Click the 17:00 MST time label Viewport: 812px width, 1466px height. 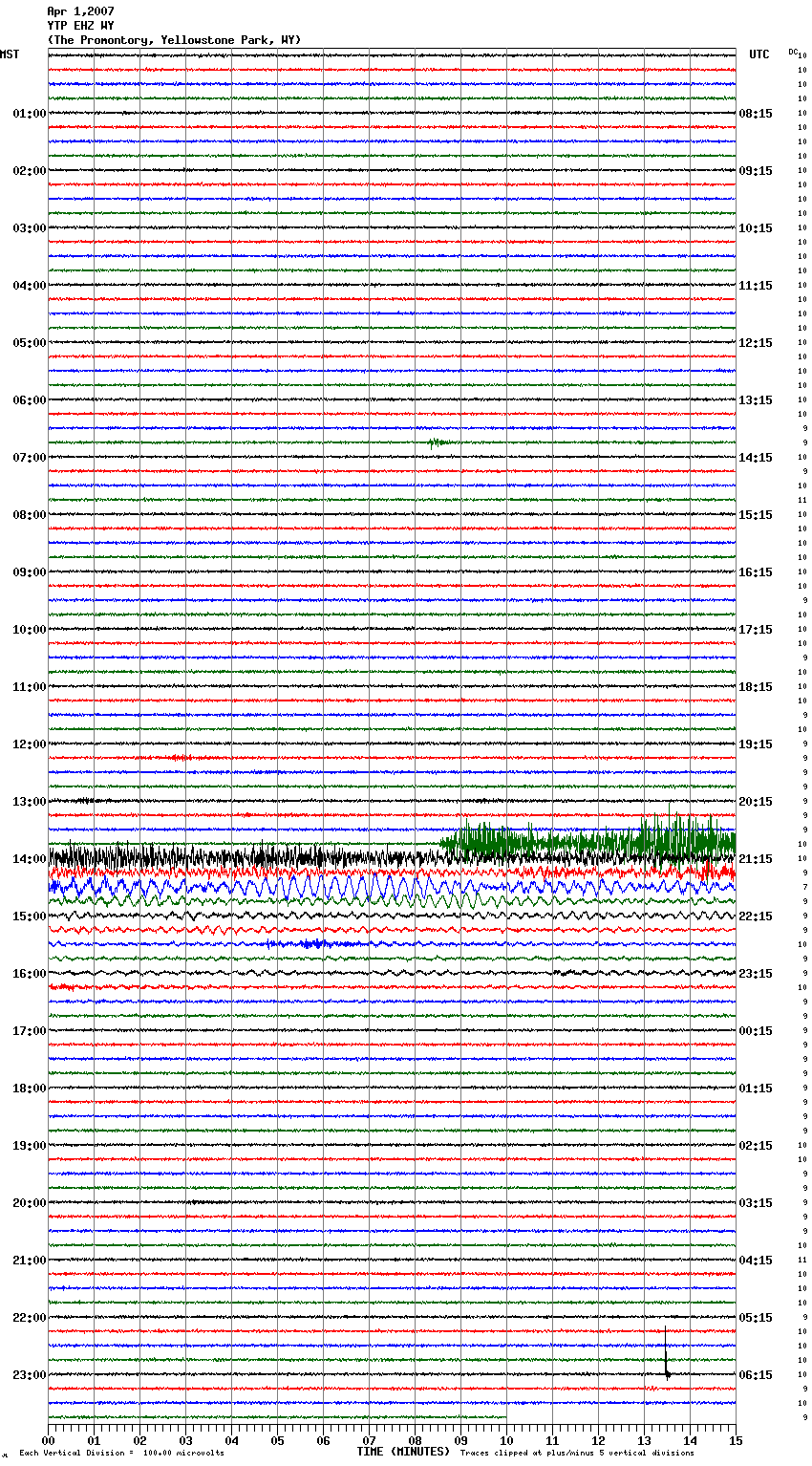coord(30,1031)
